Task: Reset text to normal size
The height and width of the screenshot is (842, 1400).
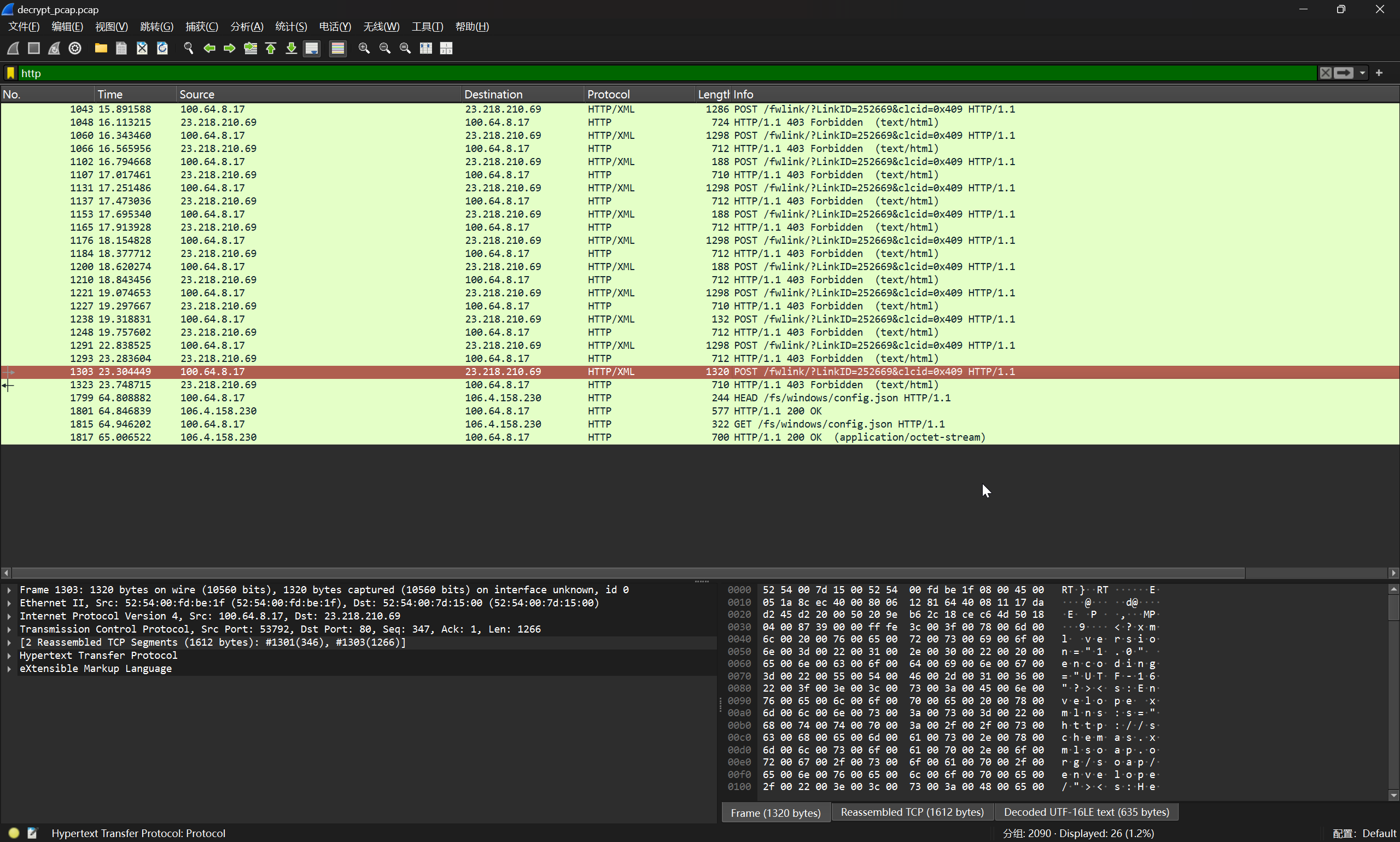Action: point(405,48)
